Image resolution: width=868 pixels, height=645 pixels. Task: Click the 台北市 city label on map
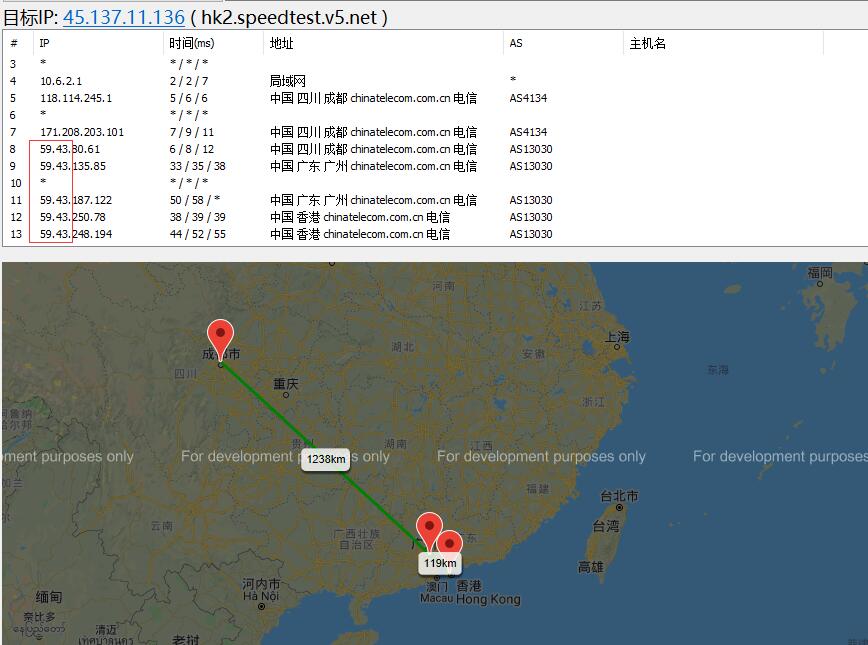click(619, 496)
